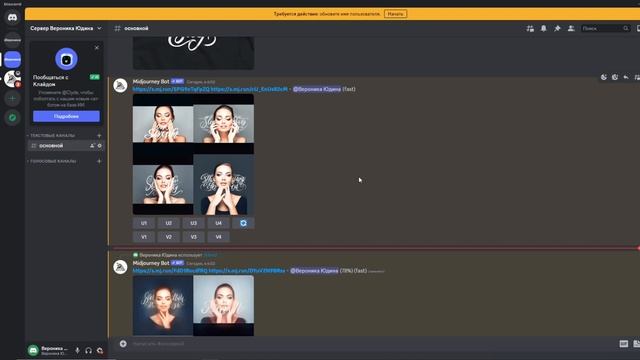Select the highlighted blue server icon
Screen dimensions: 640x360
(x=12, y=60)
